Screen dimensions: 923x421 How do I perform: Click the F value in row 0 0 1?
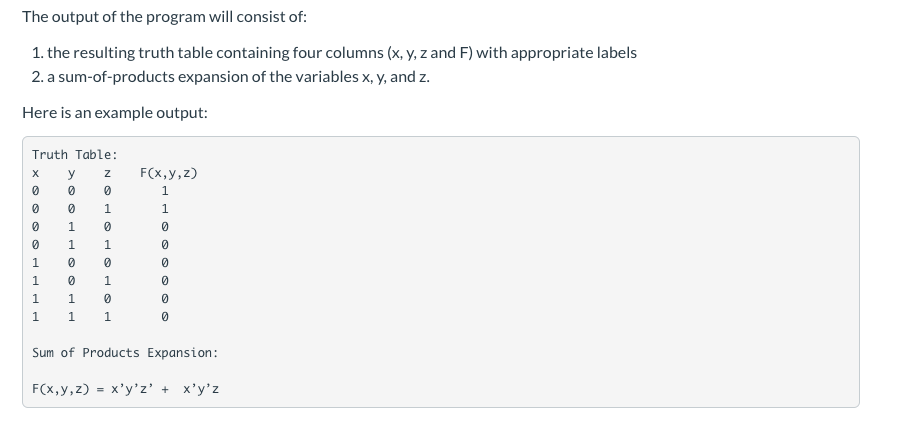coord(165,209)
